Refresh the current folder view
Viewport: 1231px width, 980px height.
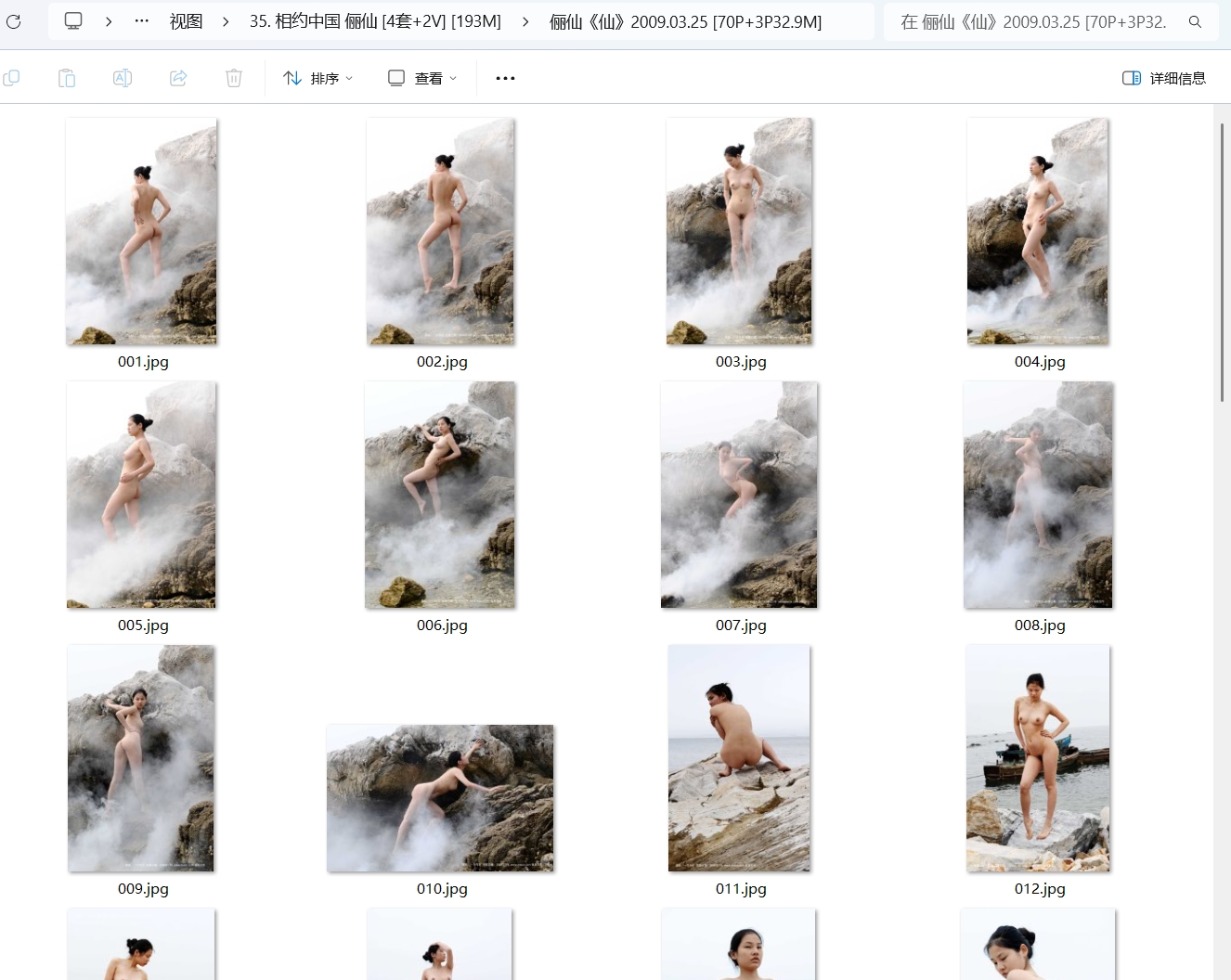[x=14, y=21]
